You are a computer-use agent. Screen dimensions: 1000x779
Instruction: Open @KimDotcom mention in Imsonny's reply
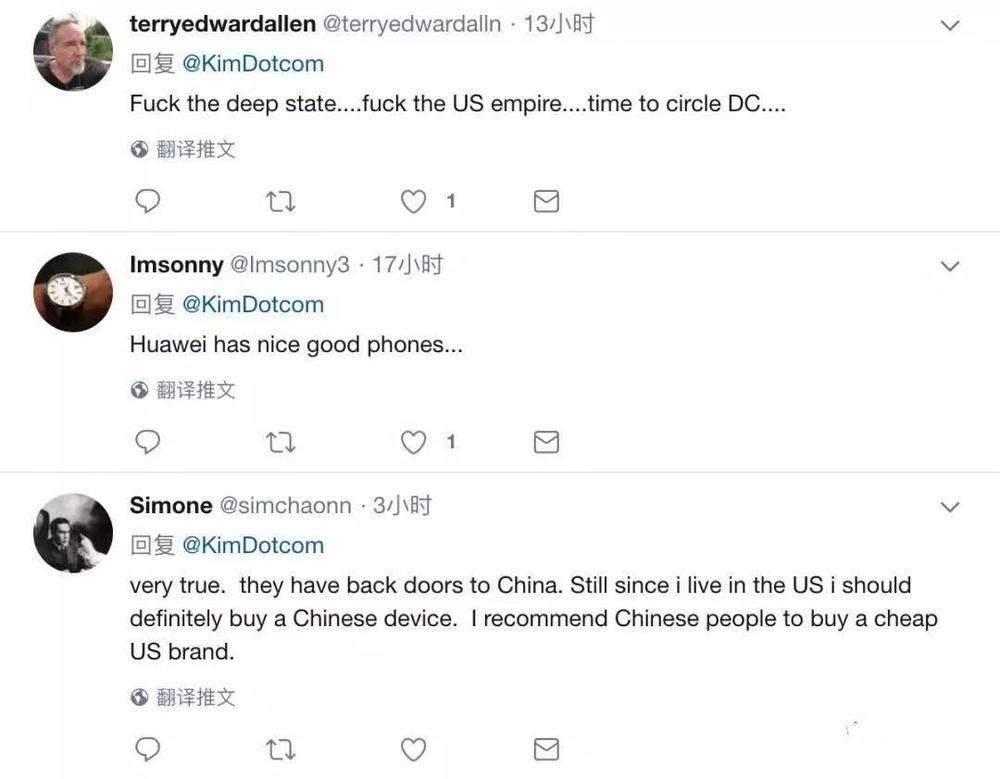253,304
